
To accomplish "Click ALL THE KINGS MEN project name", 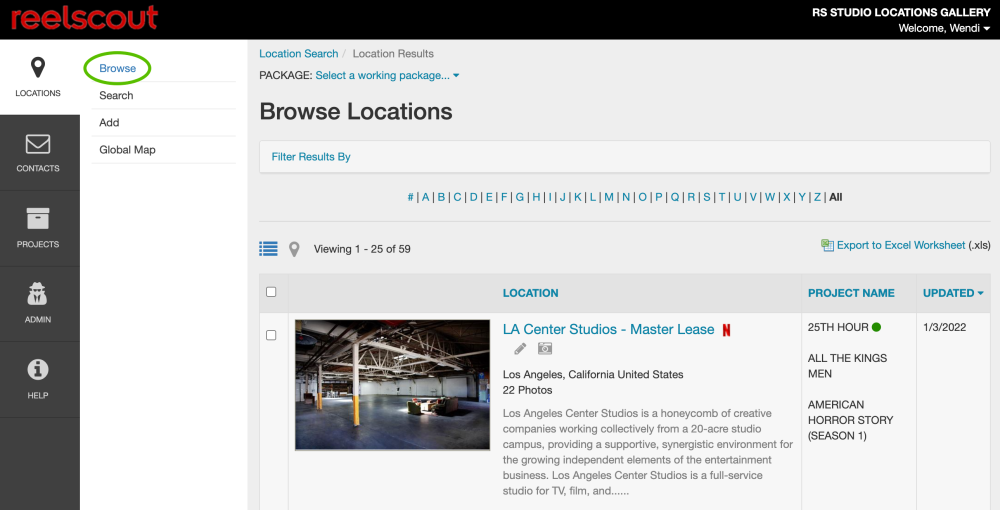I will tap(848, 366).
